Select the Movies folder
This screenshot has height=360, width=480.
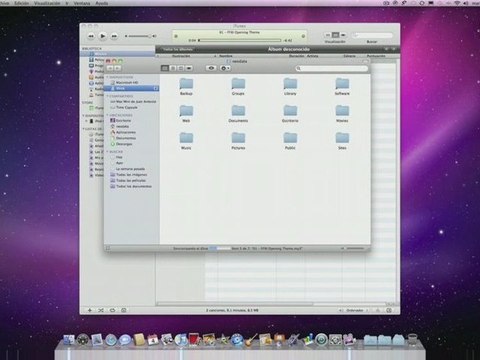[x=342, y=113]
